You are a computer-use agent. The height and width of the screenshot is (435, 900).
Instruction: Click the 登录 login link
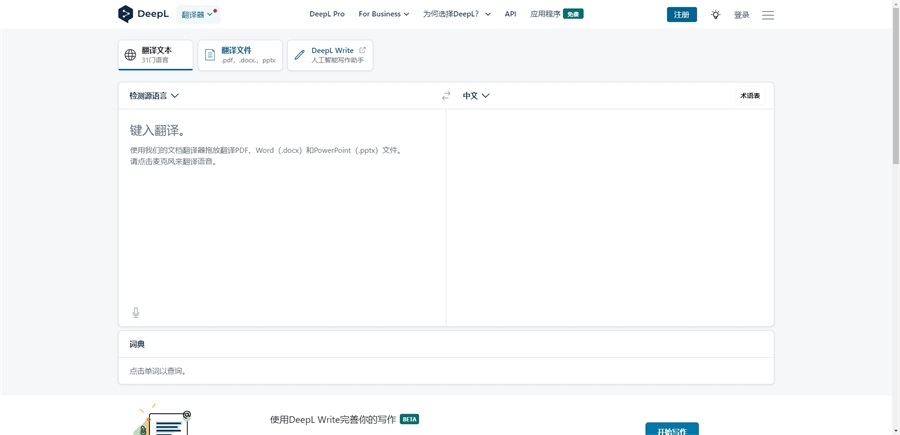[x=742, y=15]
